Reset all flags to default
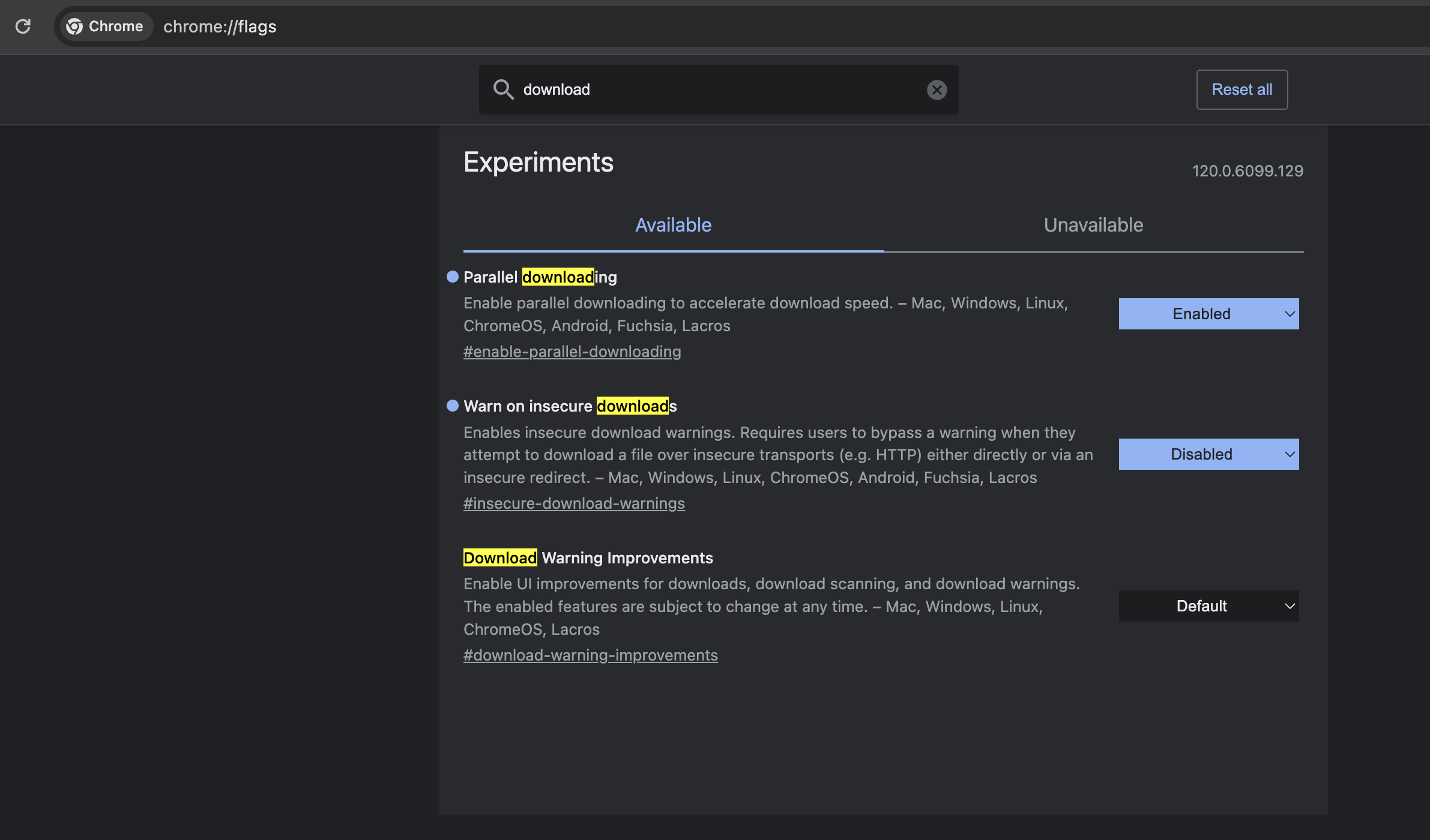This screenshot has height=840, width=1430. point(1241,89)
